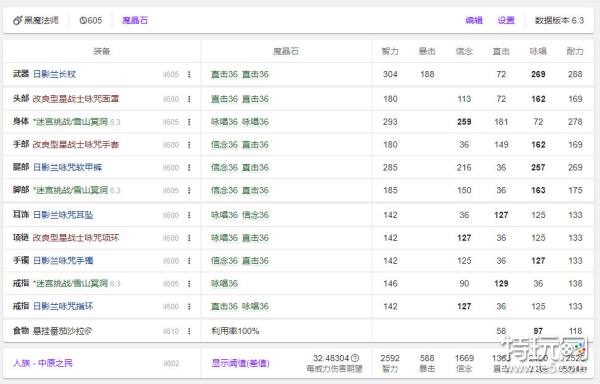This screenshot has width=600, height=384.
Task: Open the three-dot menu for 头部 row
Action: [x=189, y=99]
